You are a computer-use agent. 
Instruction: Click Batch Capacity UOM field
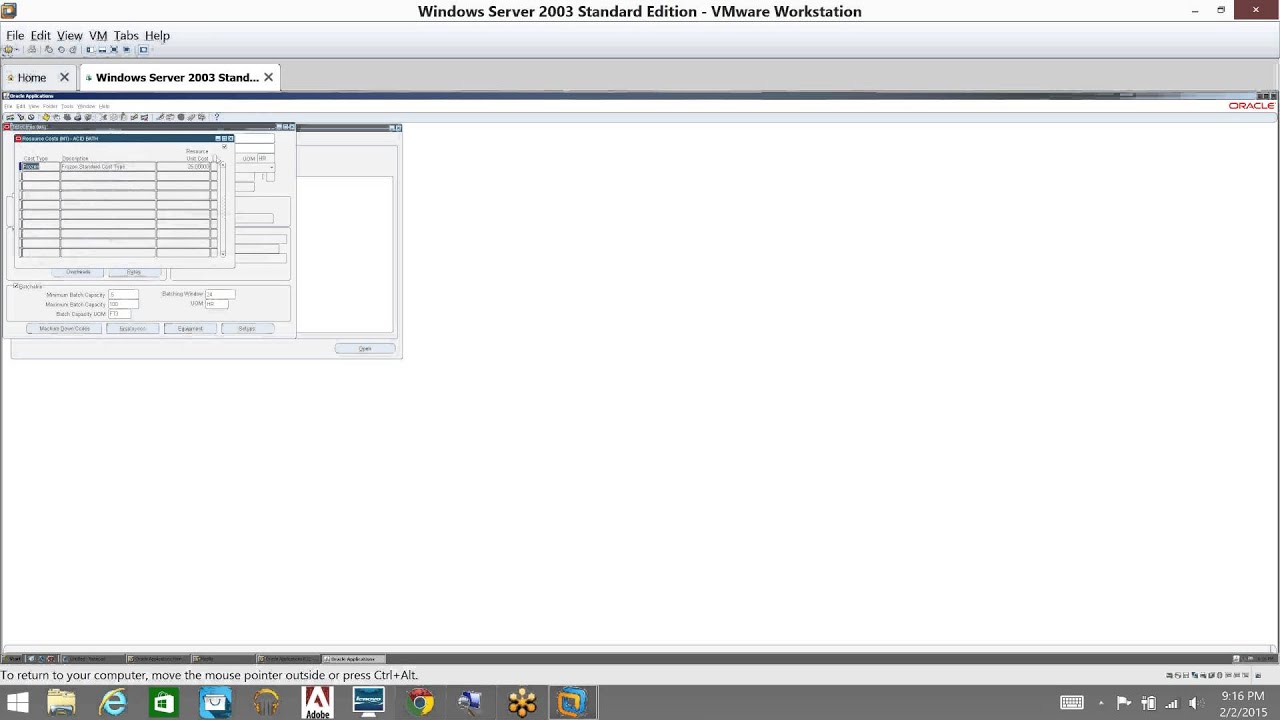119,314
